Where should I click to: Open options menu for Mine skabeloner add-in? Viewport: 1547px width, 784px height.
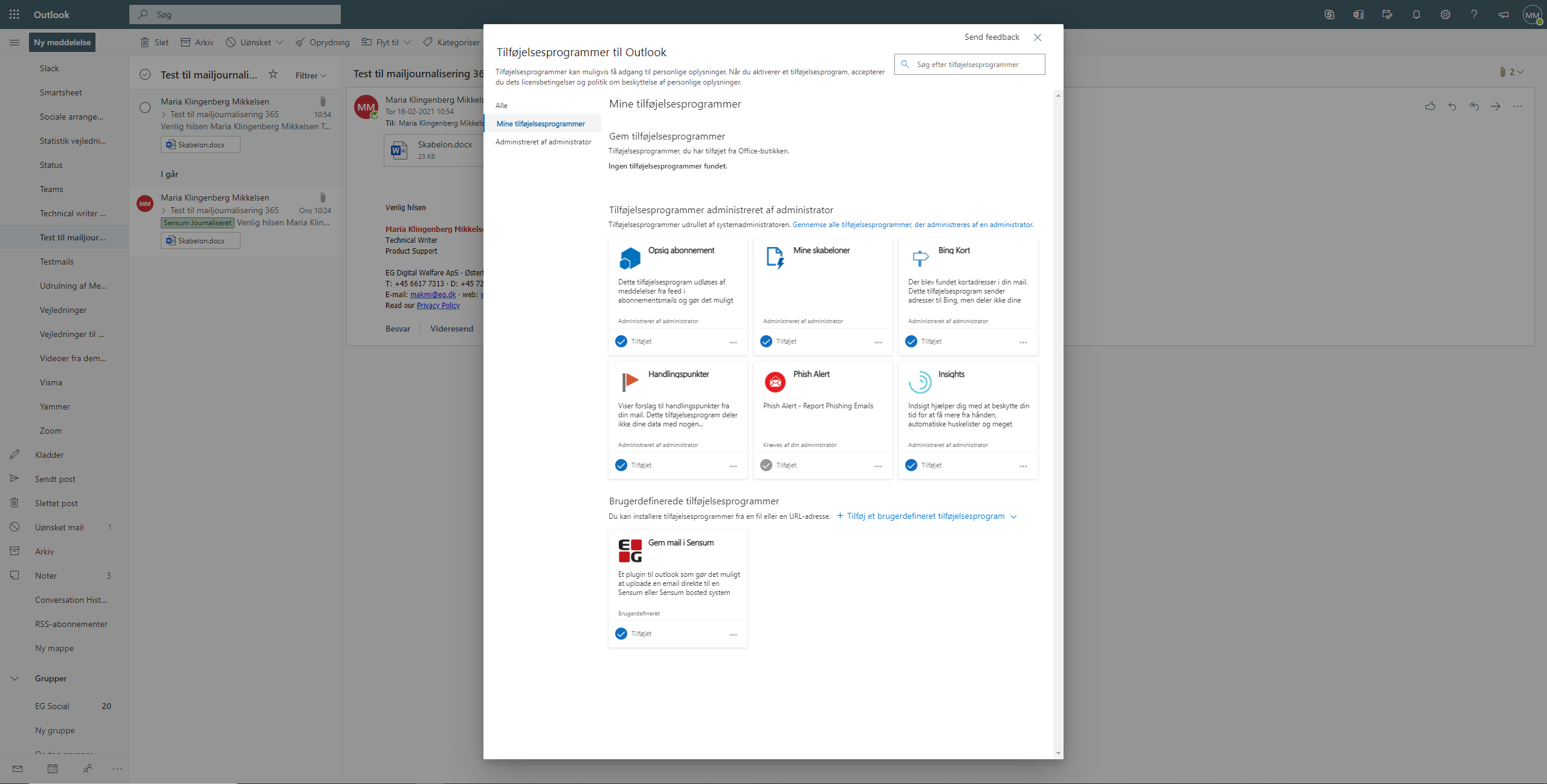point(878,342)
